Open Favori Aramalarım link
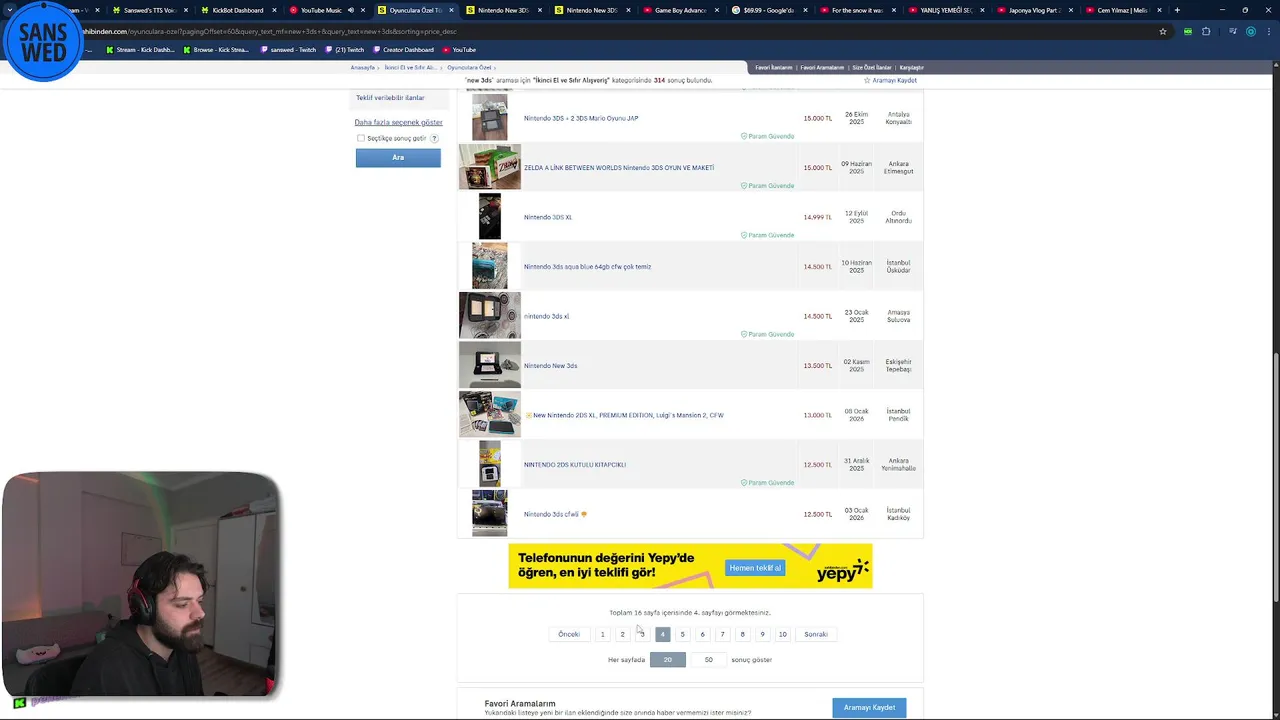 [x=822, y=67]
